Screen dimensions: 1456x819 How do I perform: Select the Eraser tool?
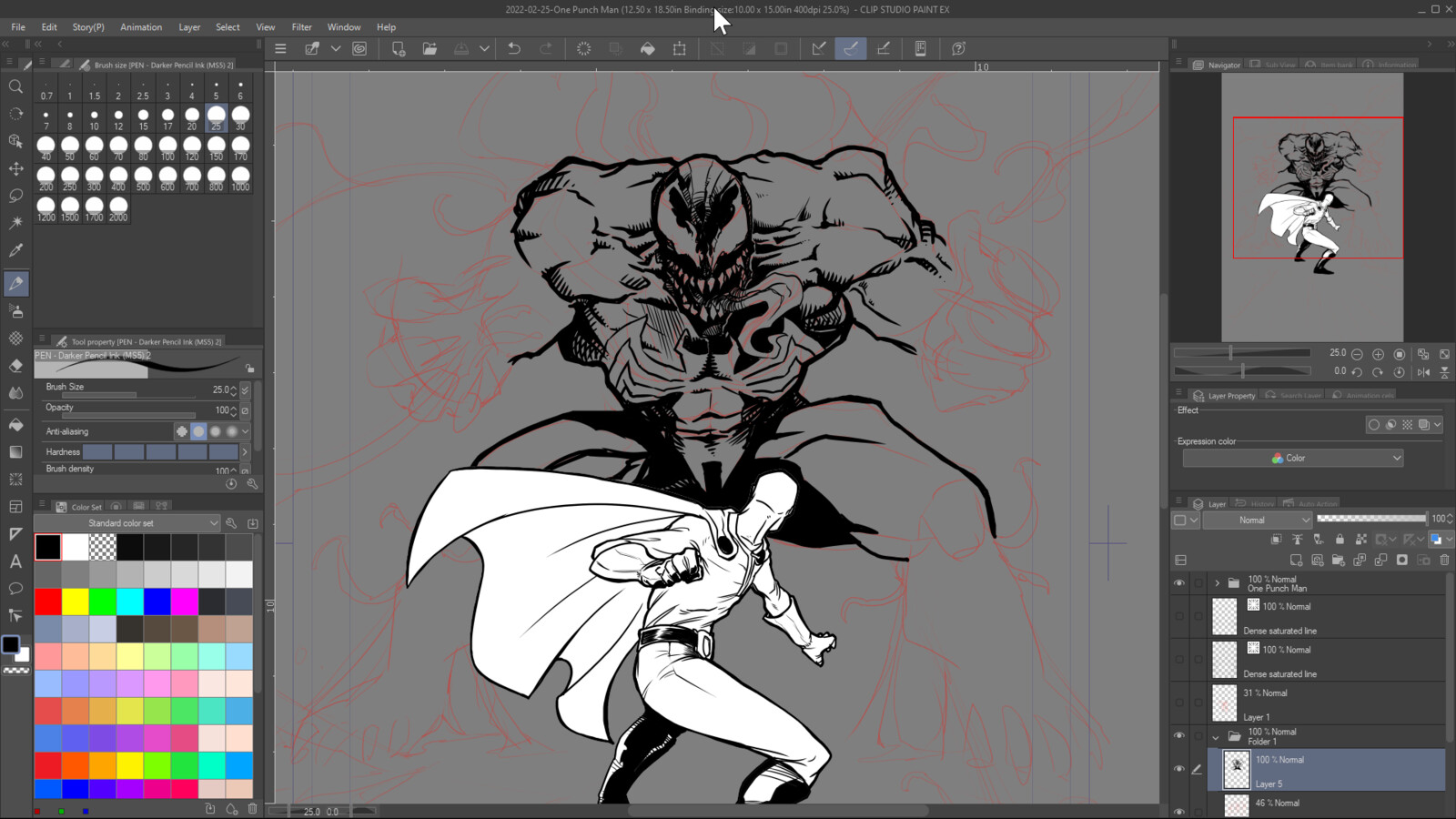point(15,365)
